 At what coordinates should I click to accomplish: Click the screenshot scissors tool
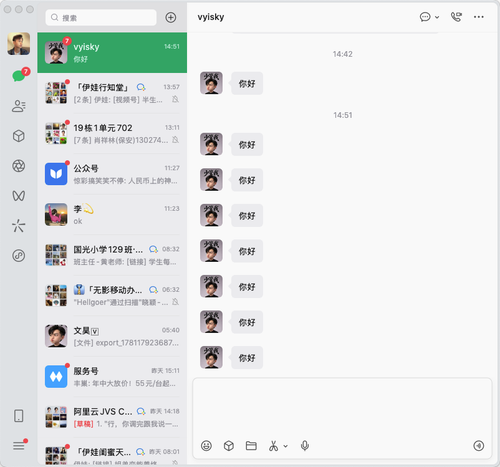(273, 446)
